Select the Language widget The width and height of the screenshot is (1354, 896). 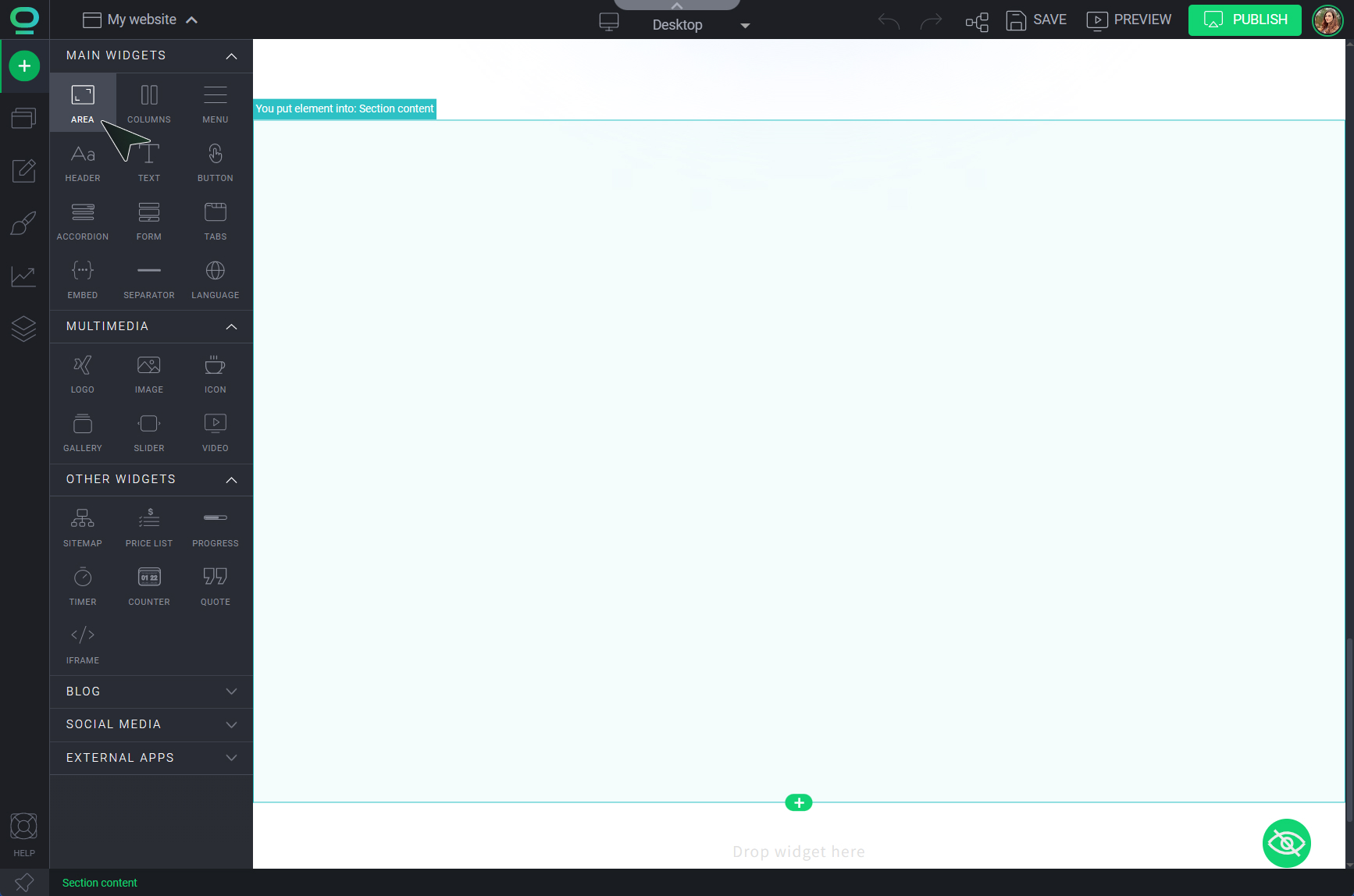216,279
